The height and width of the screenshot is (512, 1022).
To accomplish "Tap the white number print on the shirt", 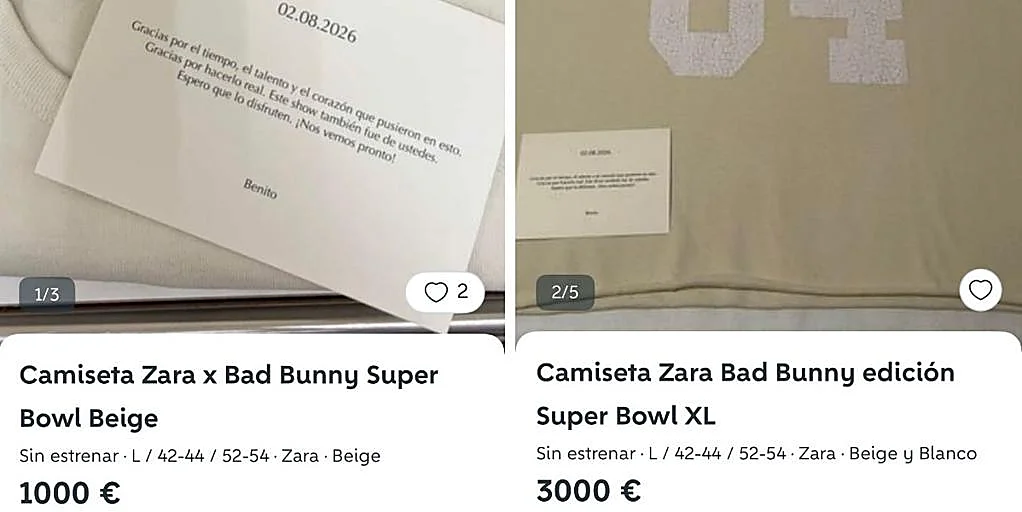I will (780, 39).
